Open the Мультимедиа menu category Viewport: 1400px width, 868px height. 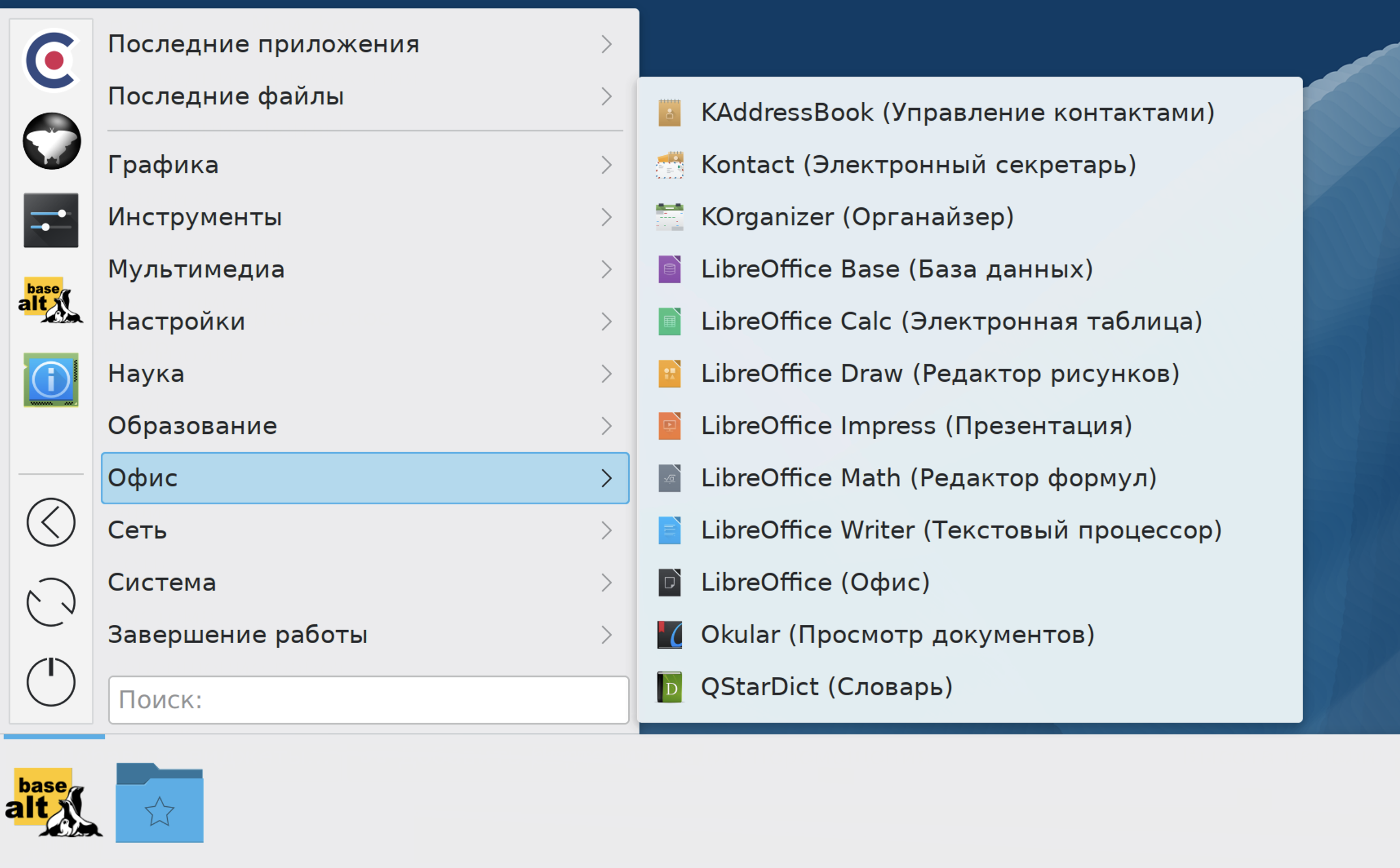[365, 270]
